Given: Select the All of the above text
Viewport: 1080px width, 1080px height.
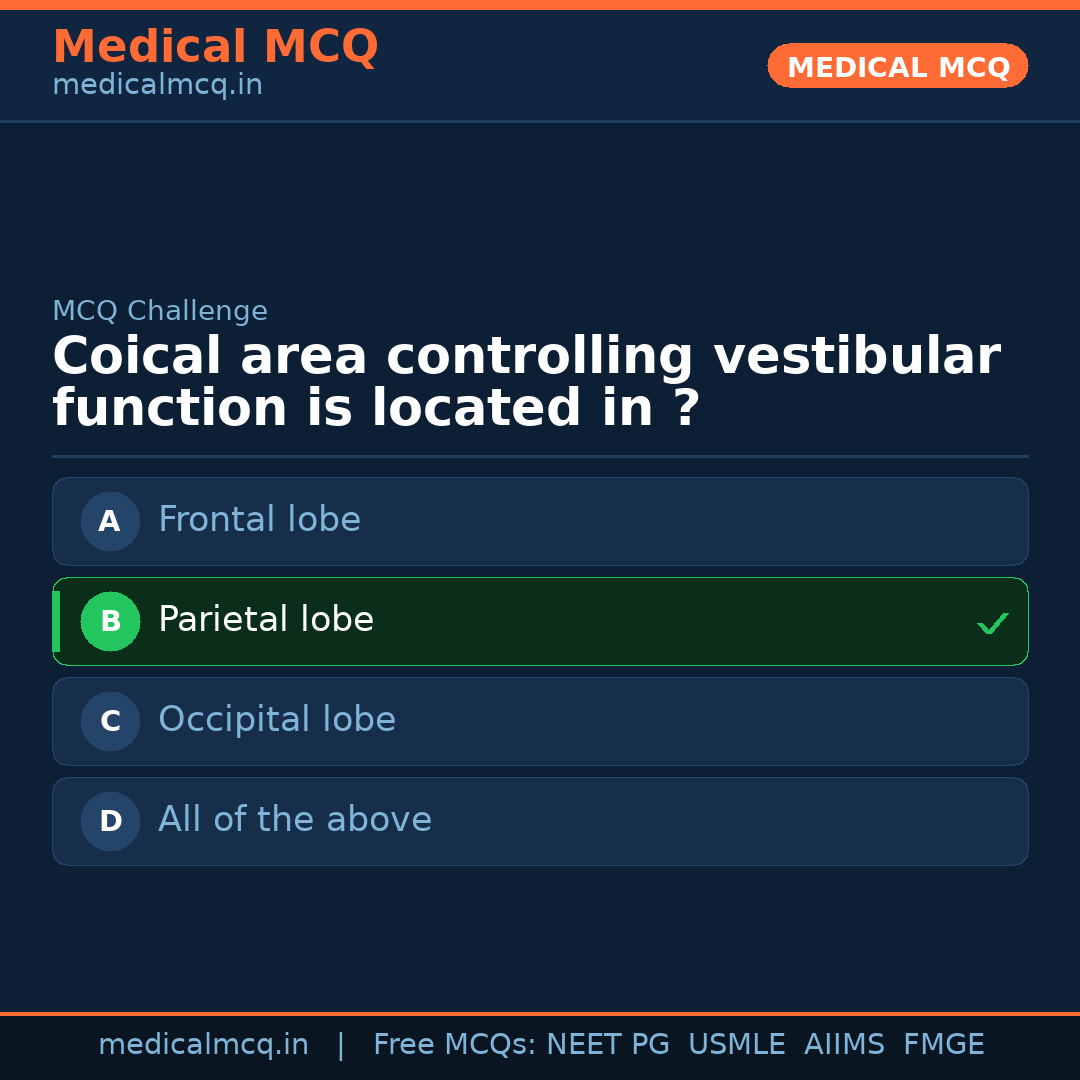Looking at the screenshot, I should (x=295, y=820).
